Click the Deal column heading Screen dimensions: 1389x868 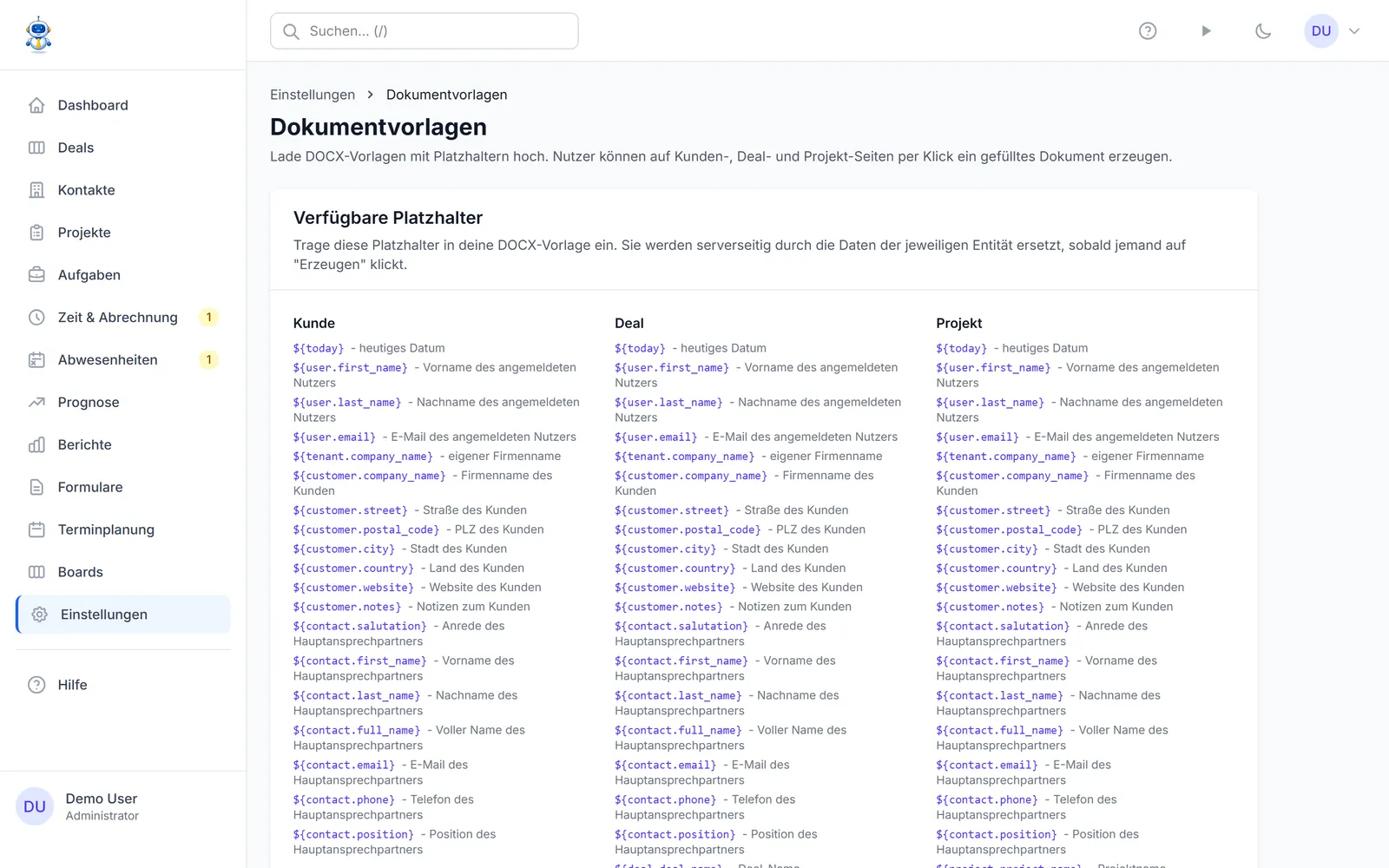(x=629, y=323)
